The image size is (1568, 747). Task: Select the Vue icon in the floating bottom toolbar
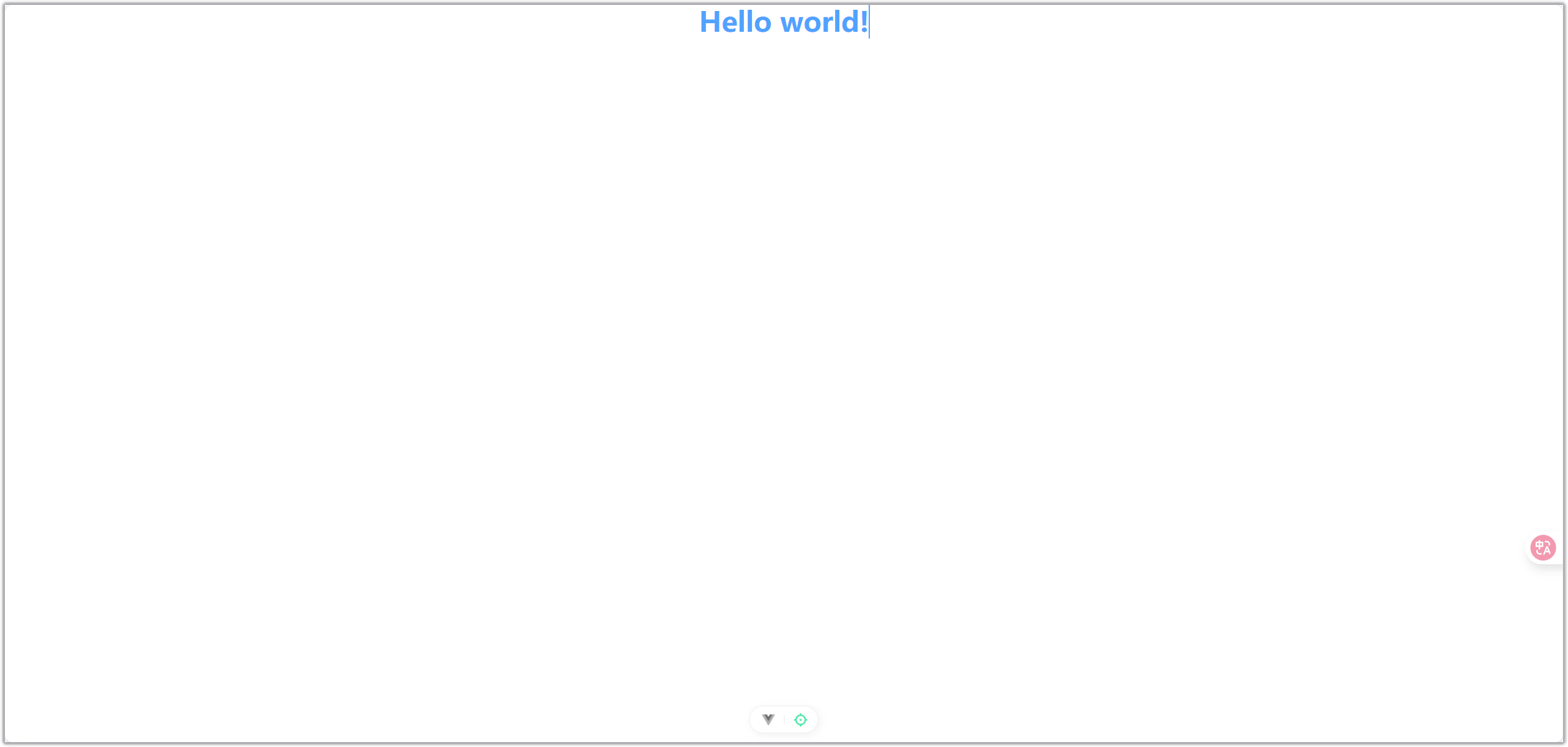click(x=767, y=719)
